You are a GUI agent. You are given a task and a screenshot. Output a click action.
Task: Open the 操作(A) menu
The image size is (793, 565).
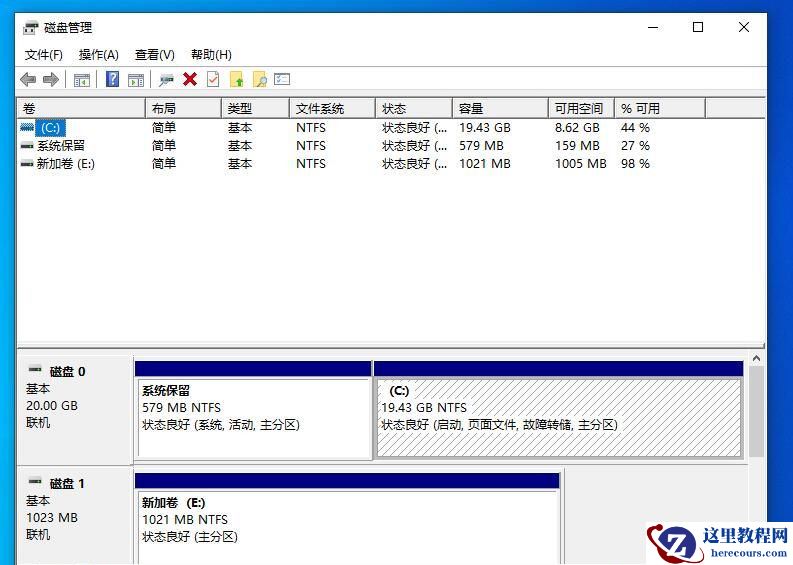99,55
